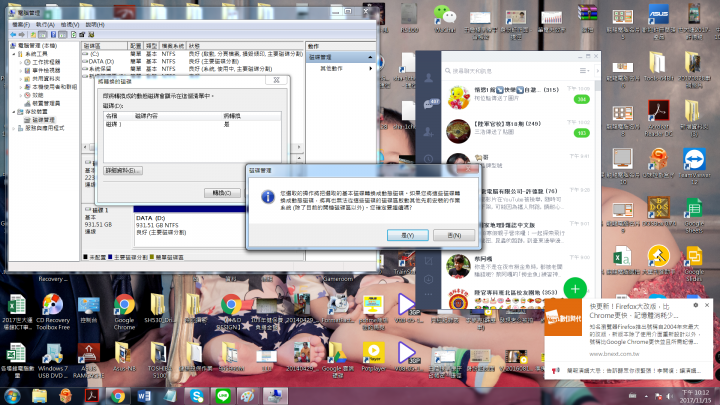Image resolution: width=720 pixels, height=405 pixels.
Task: Click the blue Help question-mark toolbar icon
Action: click(x=53, y=35)
